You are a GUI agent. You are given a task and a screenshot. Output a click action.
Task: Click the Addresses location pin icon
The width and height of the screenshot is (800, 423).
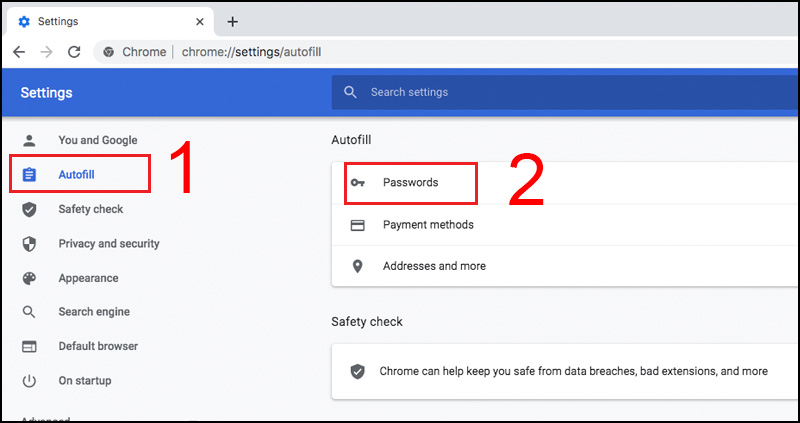[357, 267]
